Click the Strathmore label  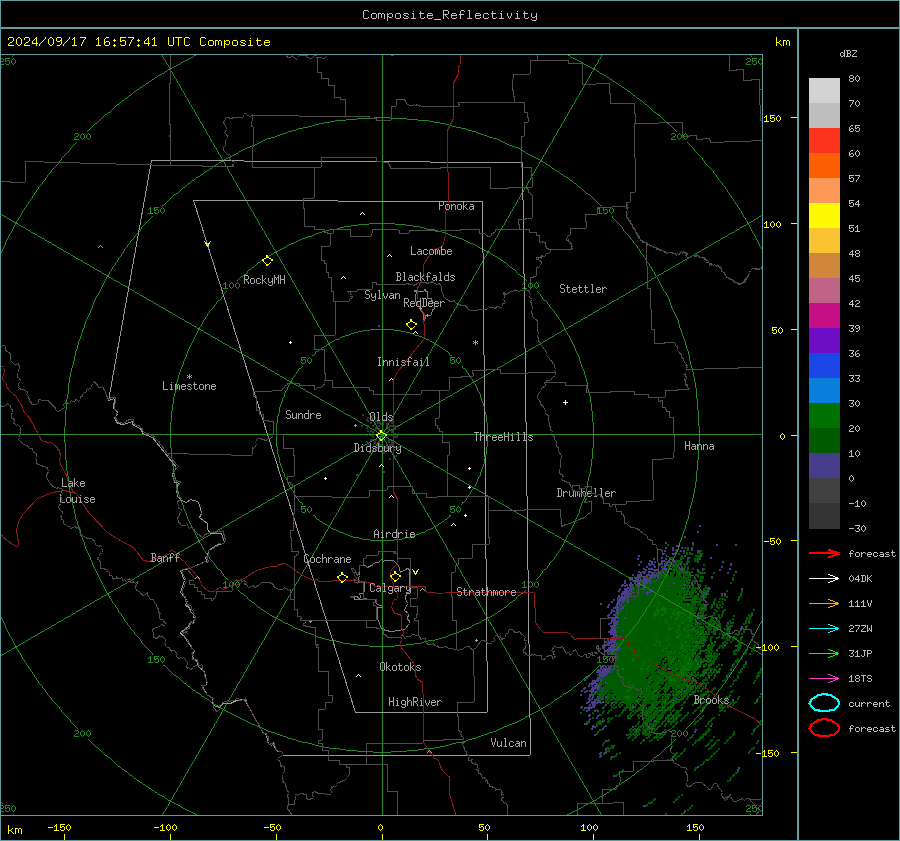[x=486, y=592]
